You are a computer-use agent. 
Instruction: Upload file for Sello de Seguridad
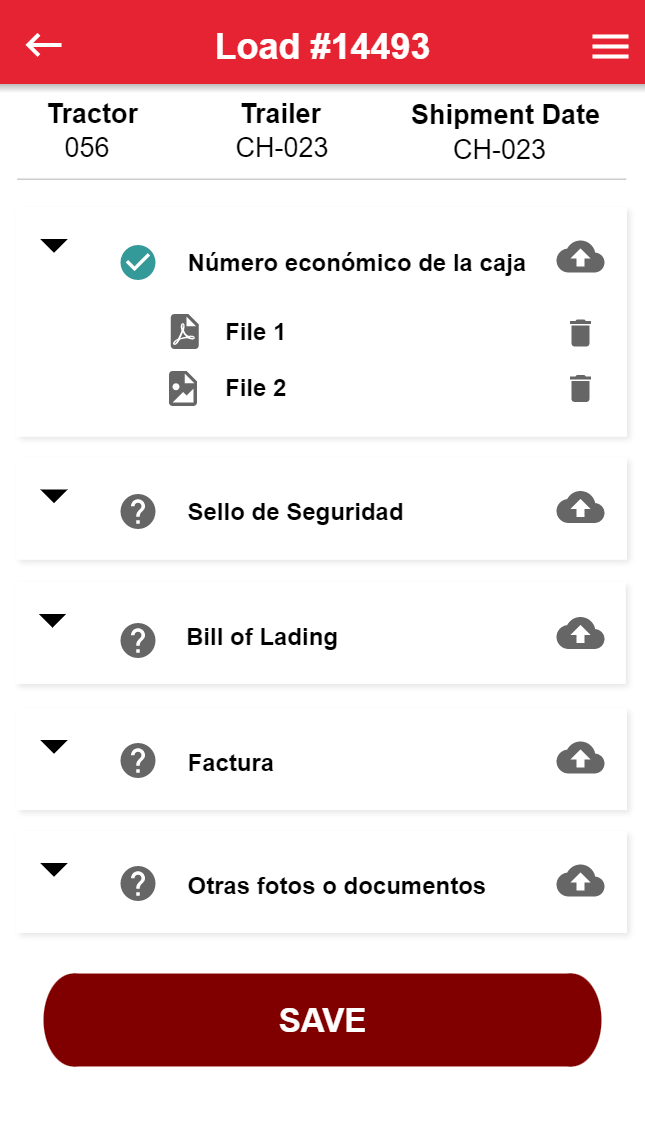(x=580, y=508)
